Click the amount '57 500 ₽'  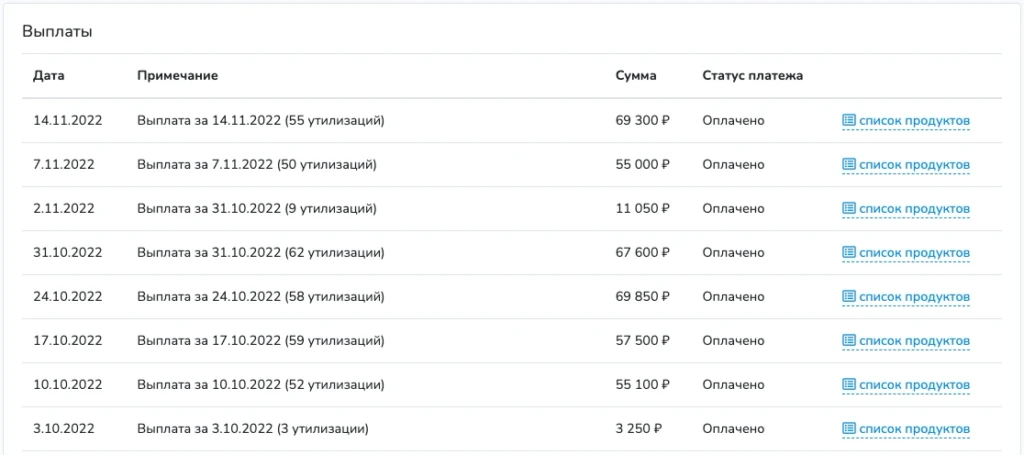coord(643,341)
